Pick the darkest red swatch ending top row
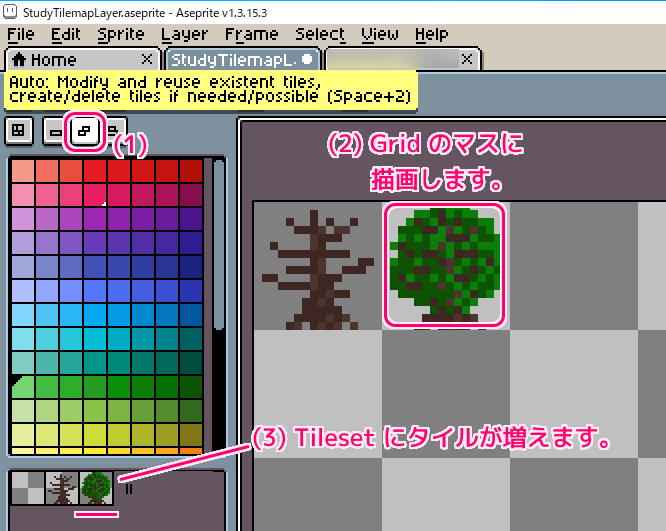Image resolution: width=666 pixels, height=531 pixels. [x=191, y=170]
